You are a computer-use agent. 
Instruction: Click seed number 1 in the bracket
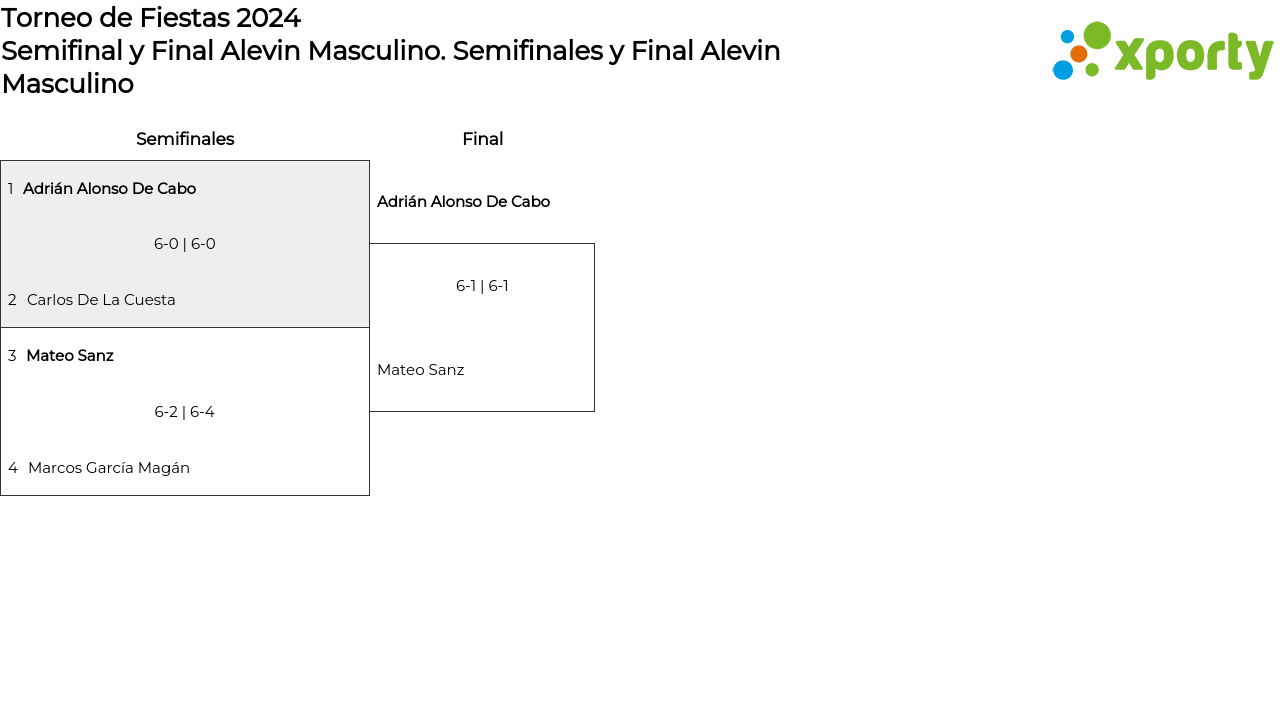[11, 189]
